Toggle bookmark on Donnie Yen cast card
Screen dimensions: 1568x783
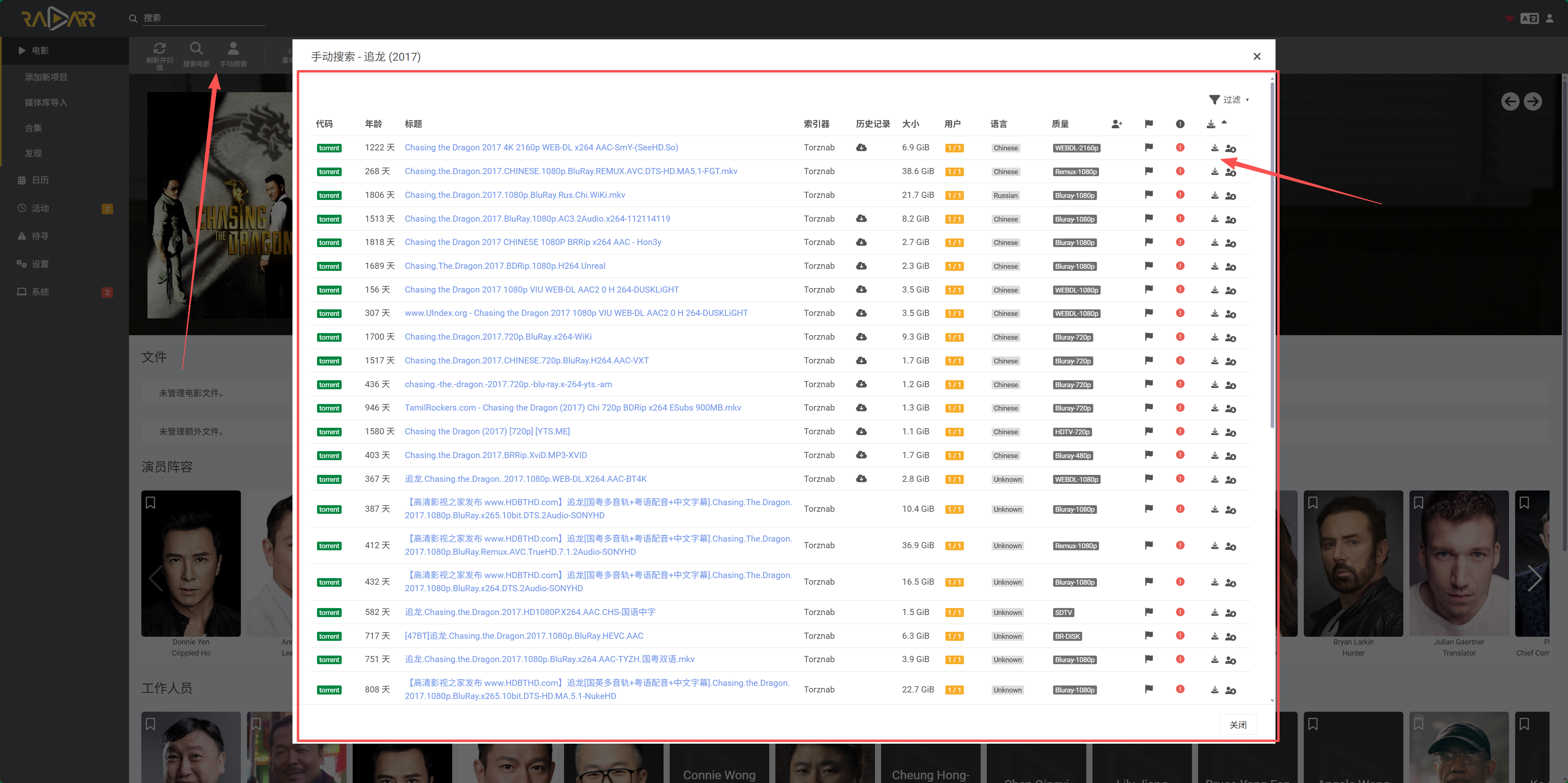click(x=150, y=503)
